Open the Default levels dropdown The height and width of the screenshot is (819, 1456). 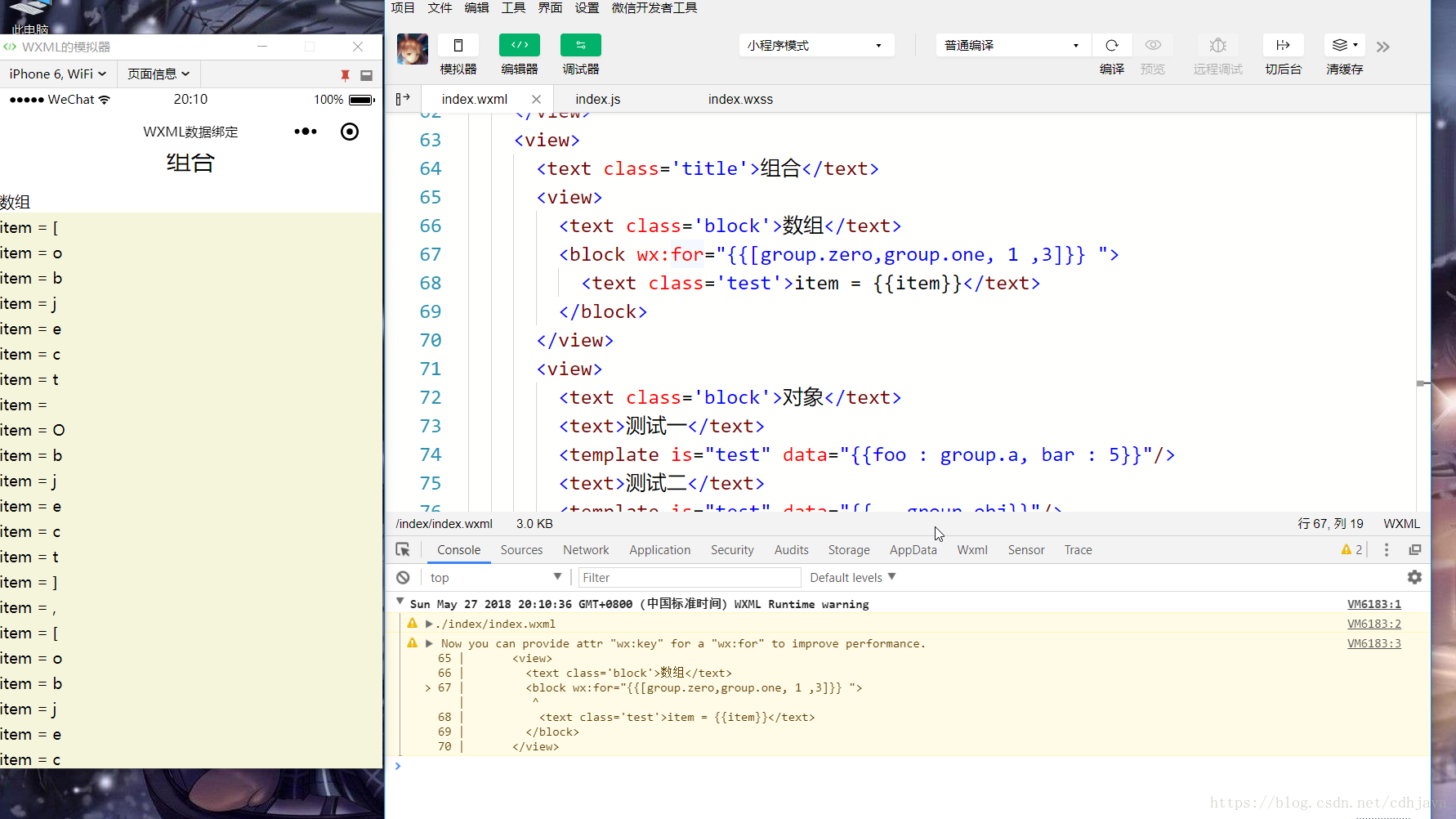click(853, 578)
